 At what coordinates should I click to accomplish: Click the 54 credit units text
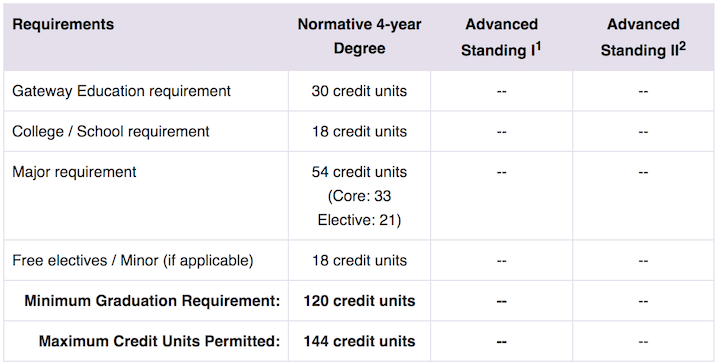(360, 172)
